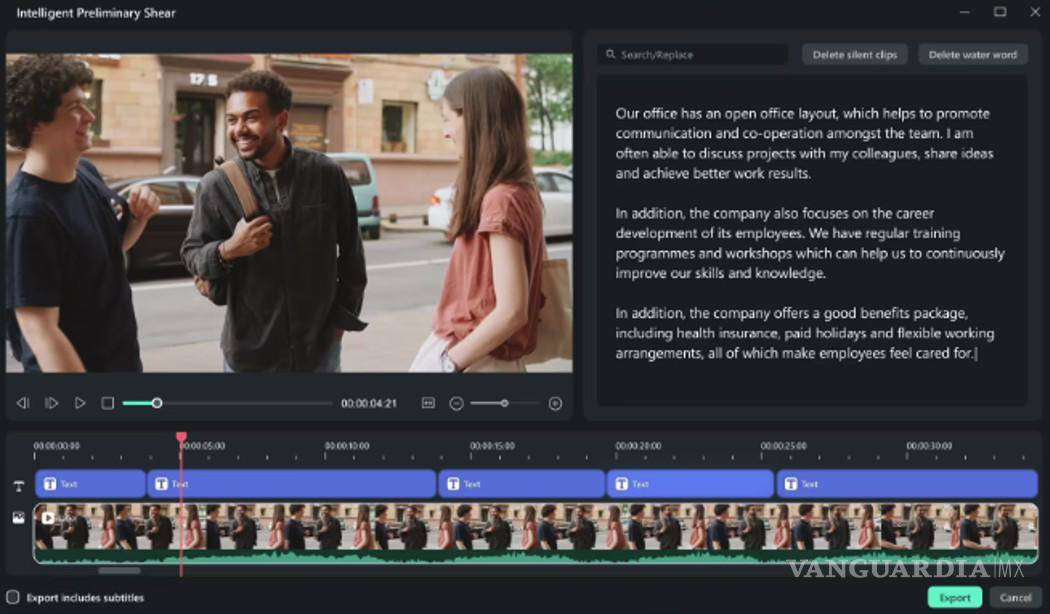The width and height of the screenshot is (1050, 614).
Task: Cancel the Intelligent Preliminary Shear dialog
Action: [1016, 597]
